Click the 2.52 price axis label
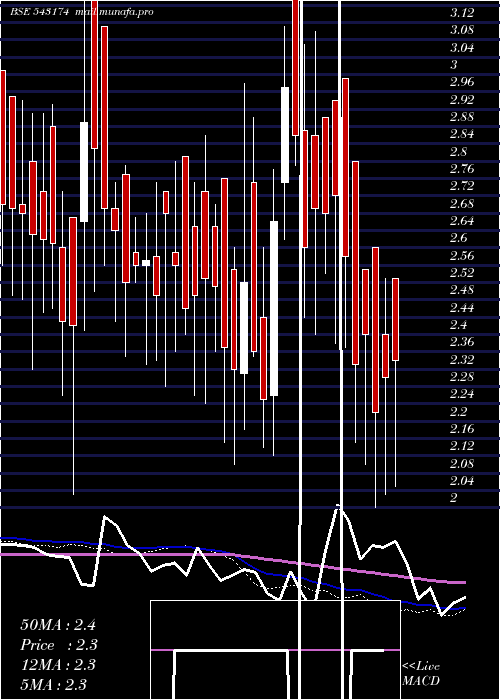Viewport: 500px width, 700px height. 462,273
